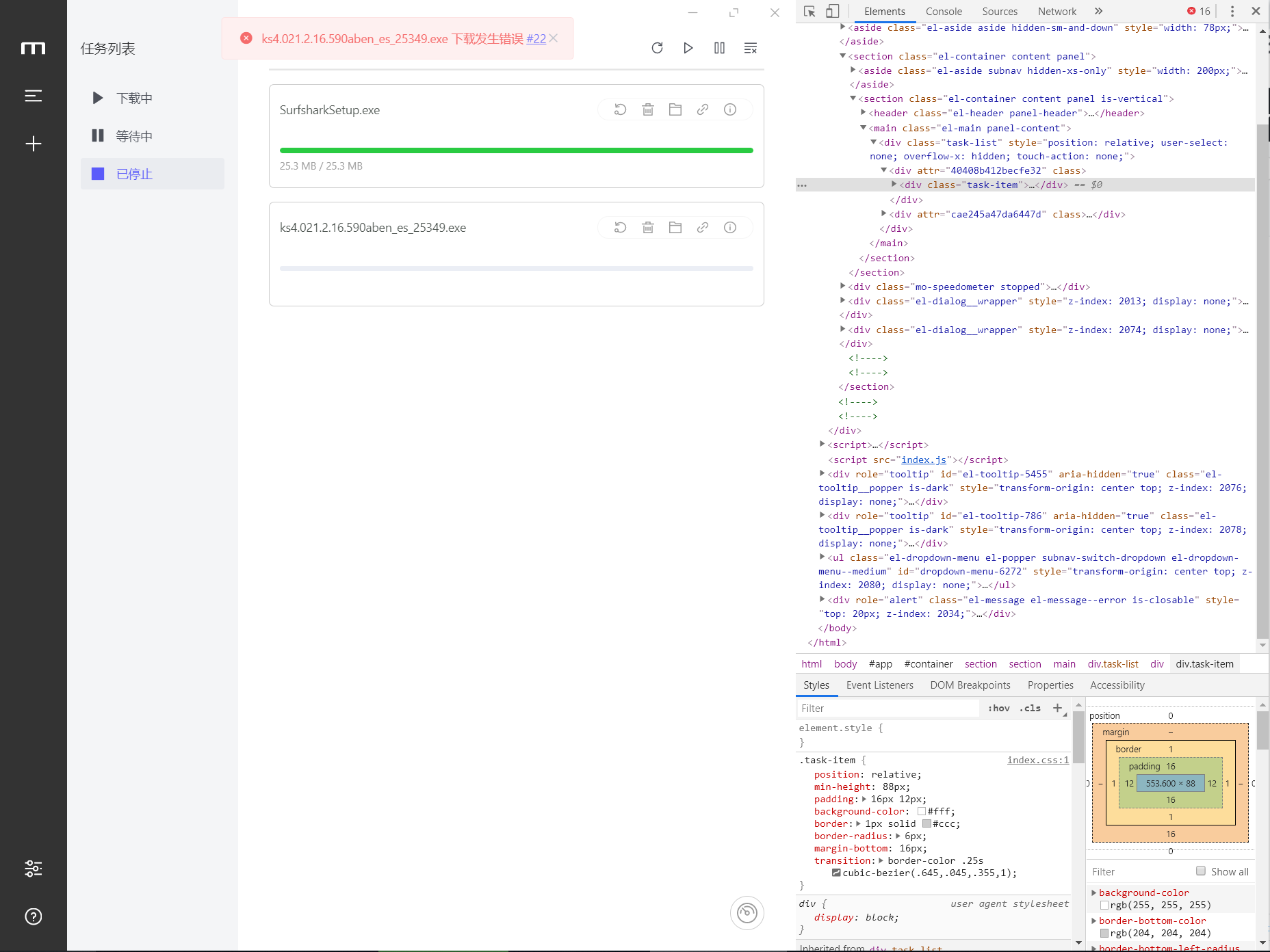Copy link of the ks4.021.2.16.590aben_es_25349.exe task
1270x952 pixels.
[703, 227]
